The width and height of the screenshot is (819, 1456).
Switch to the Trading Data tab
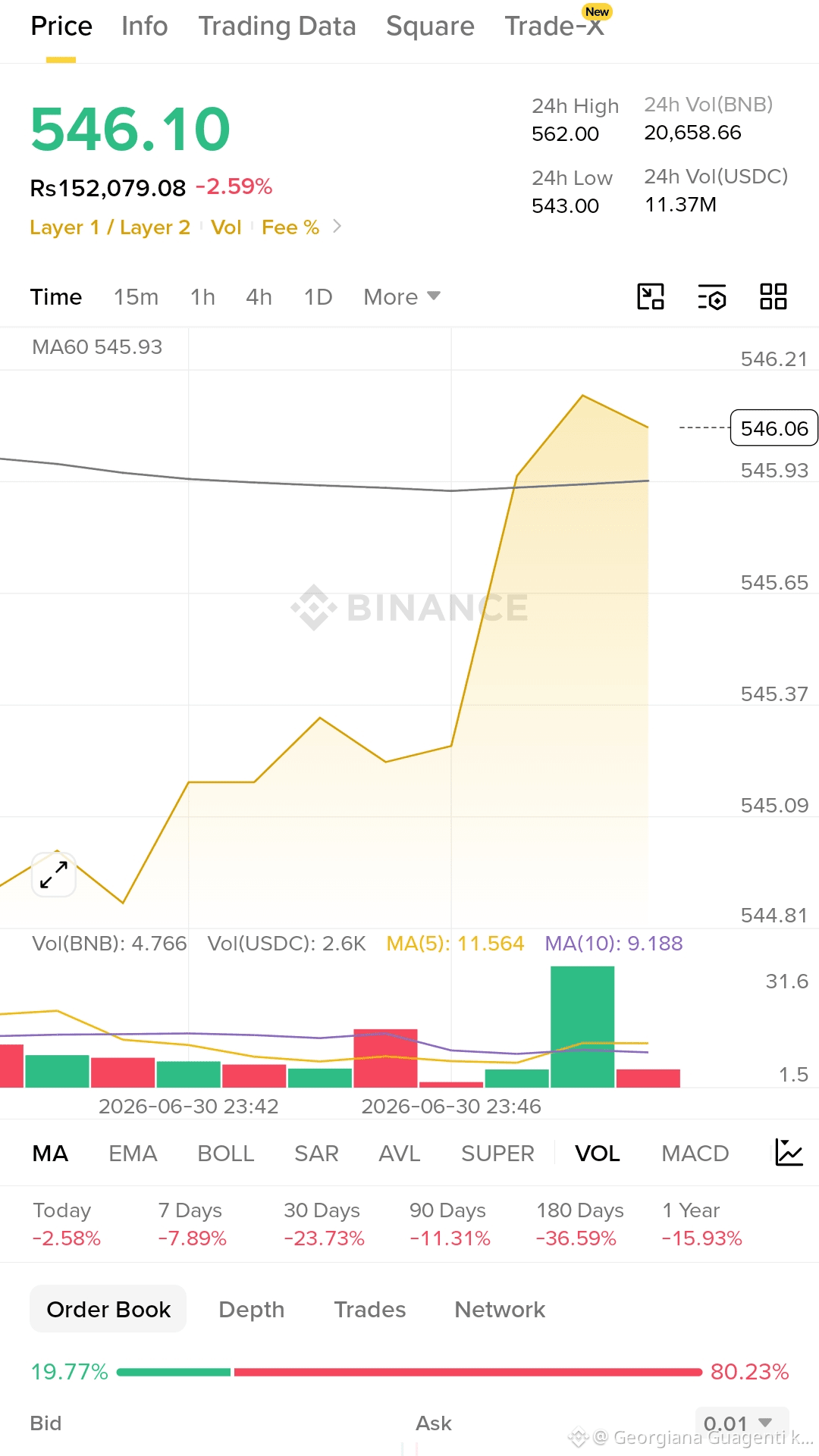(x=277, y=26)
